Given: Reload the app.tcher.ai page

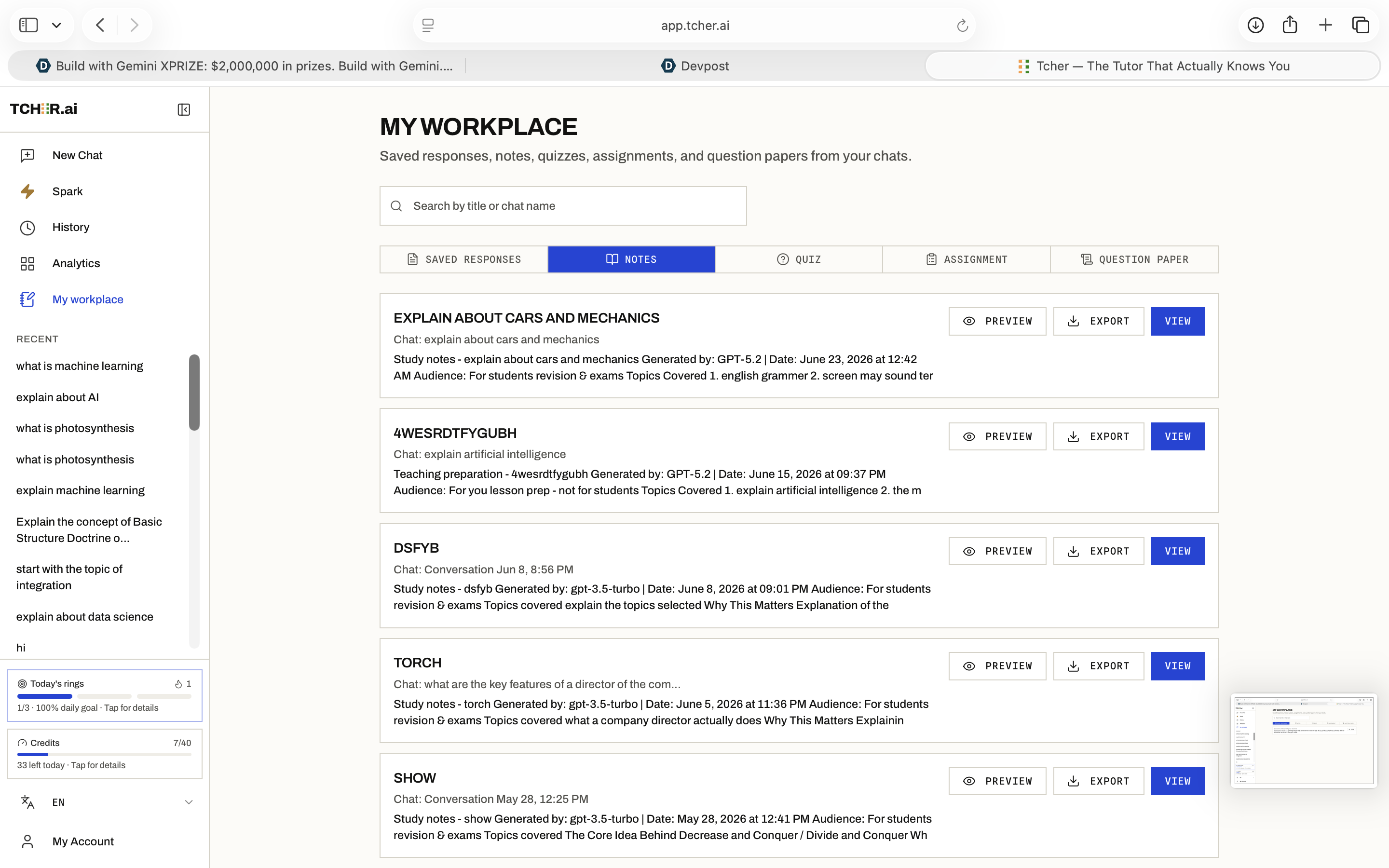Looking at the screenshot, I should (963, 25).
